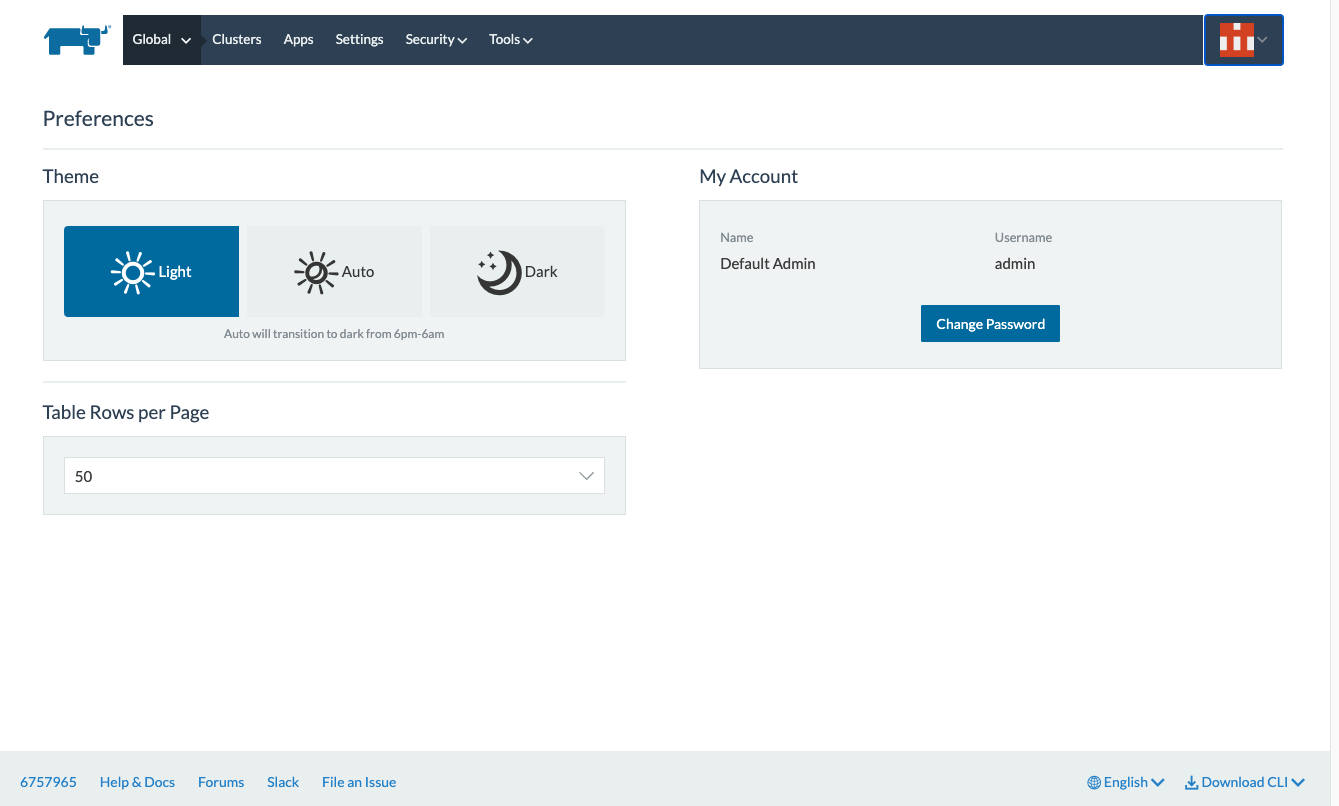The height and width of the screenshot is (806, 1339).
Task: Open the Slack community link
Action: click(x=282, y=782)
